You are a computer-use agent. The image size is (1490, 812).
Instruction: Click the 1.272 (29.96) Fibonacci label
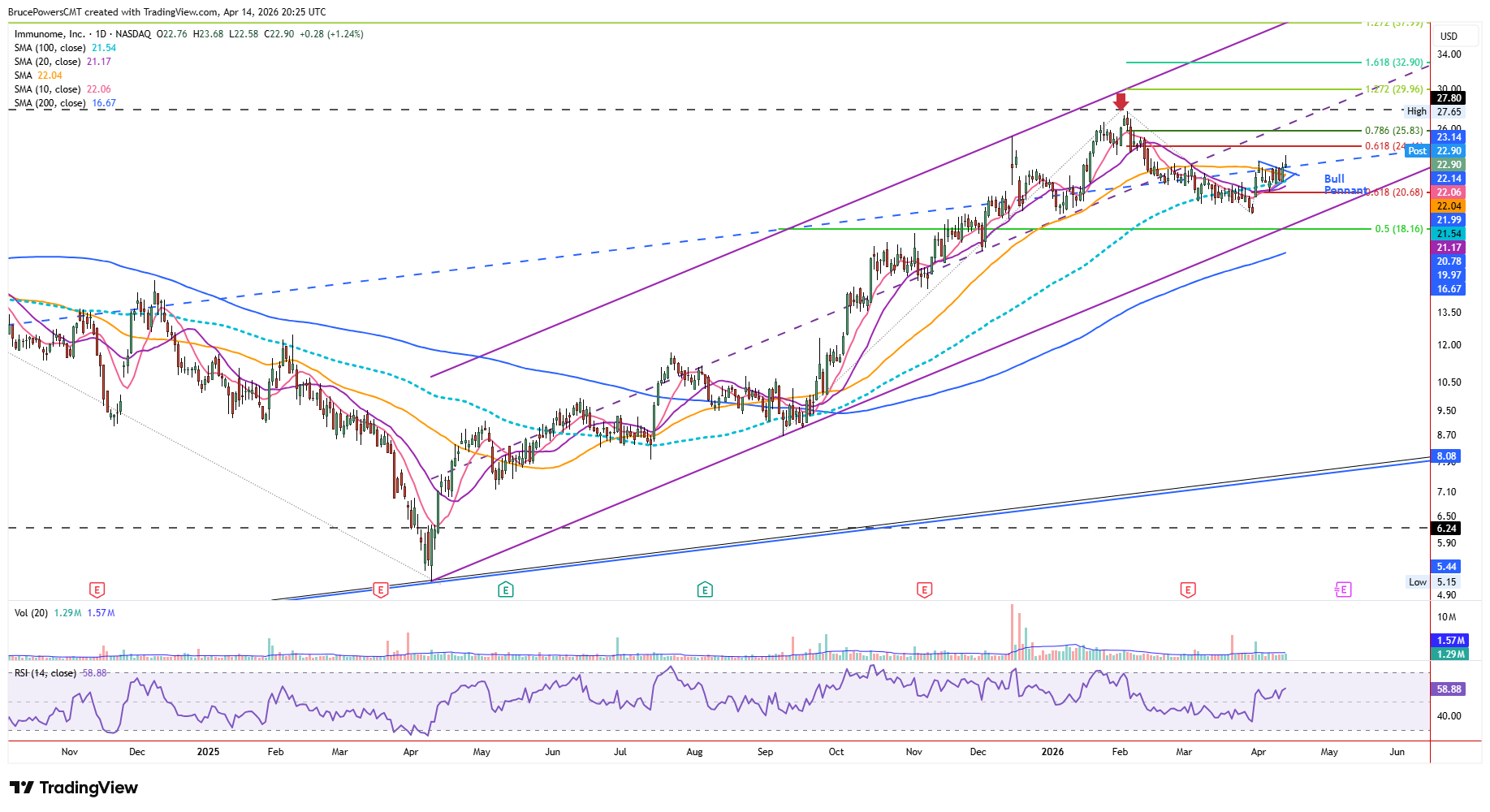(1394, 89)
